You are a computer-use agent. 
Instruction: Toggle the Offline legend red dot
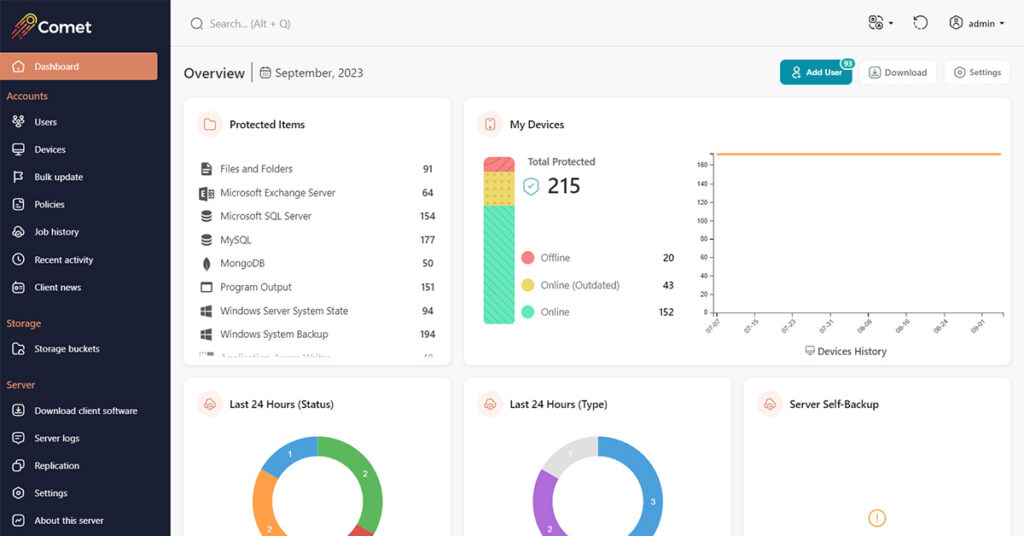tap(528, 258)
